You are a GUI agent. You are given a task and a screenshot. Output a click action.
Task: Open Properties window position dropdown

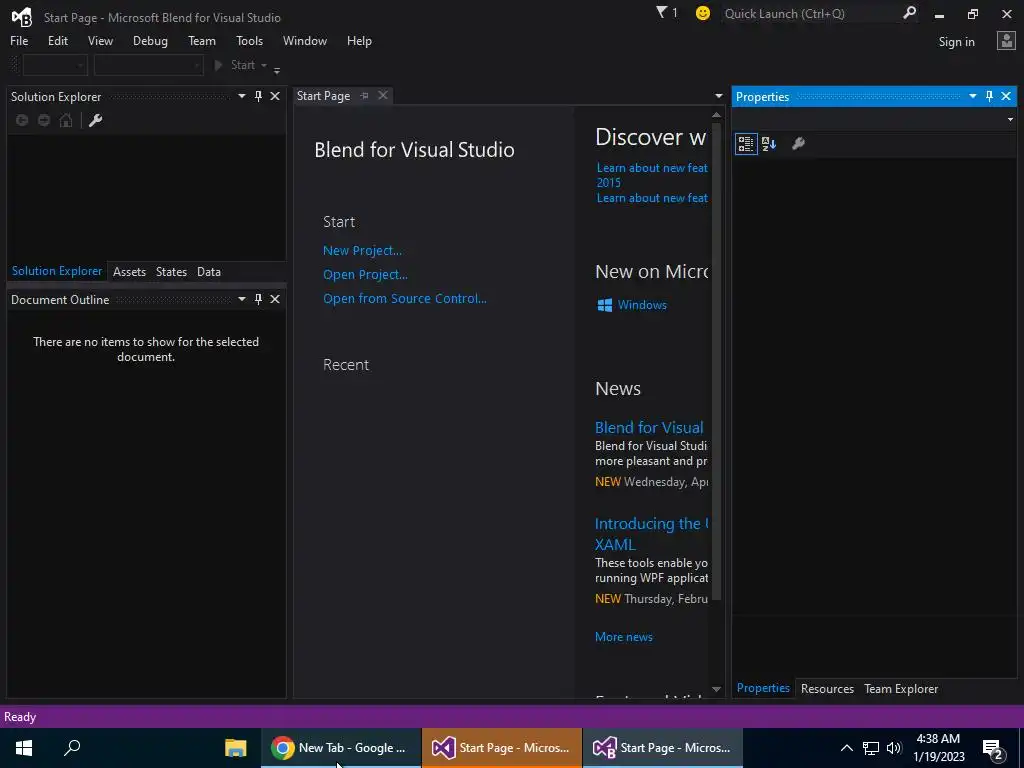972,96
